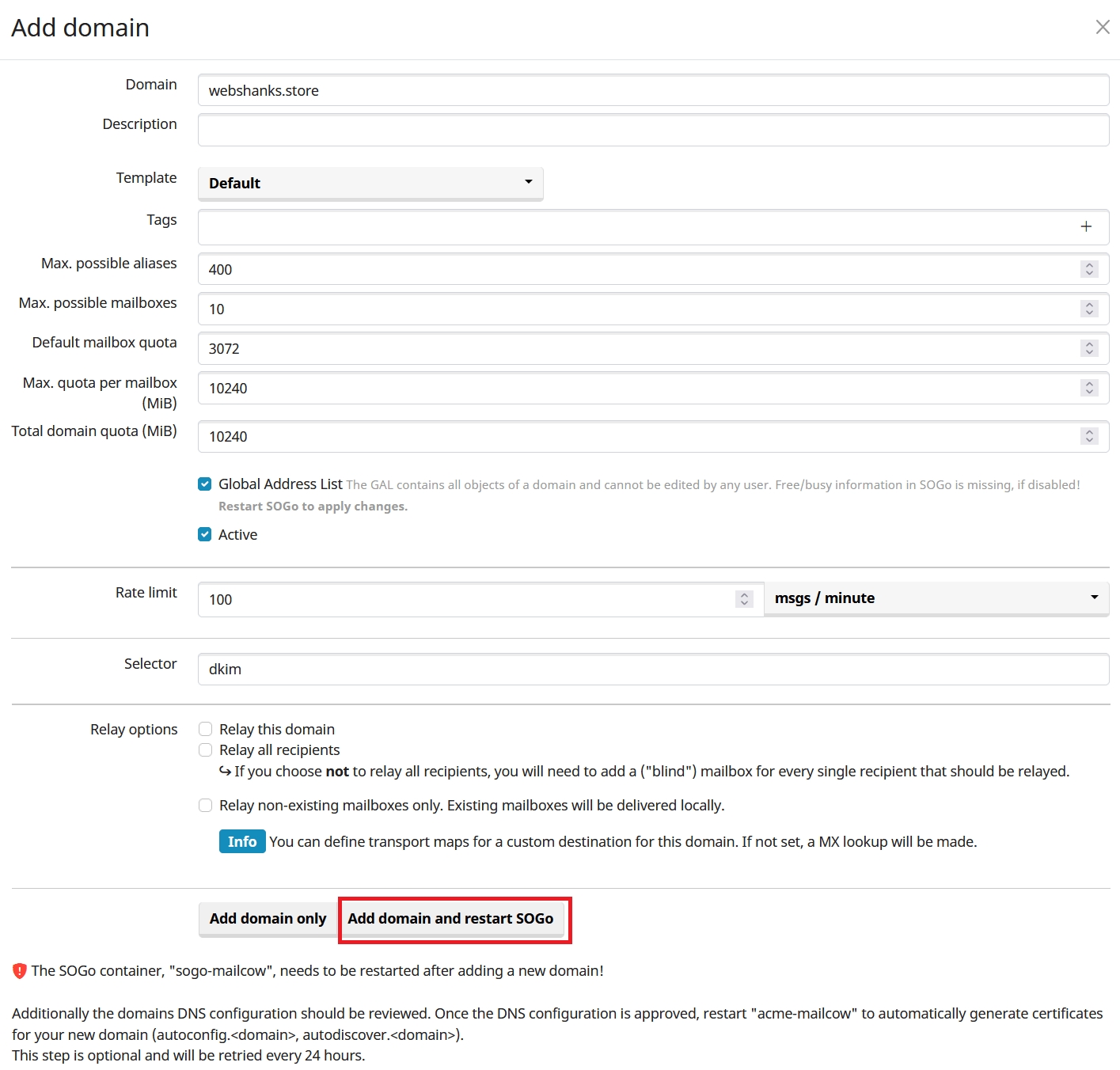Click stepper arrows on Rate limit field
The image size is (1120, 1070).
[744, 600]
